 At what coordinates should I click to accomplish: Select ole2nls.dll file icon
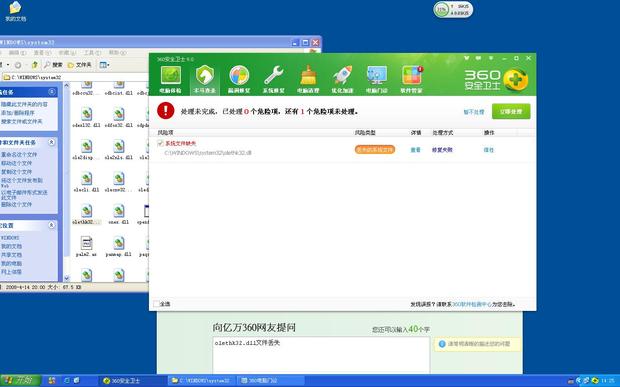(119, 149)
